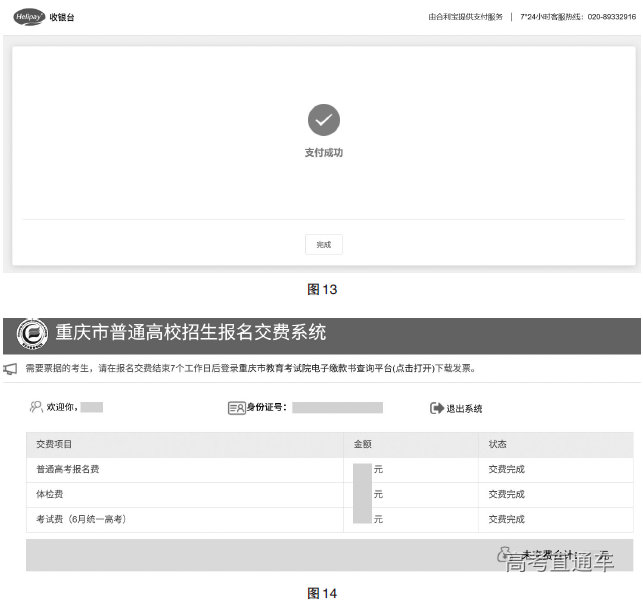Select the 体检费 row

[x=330, y=495]
